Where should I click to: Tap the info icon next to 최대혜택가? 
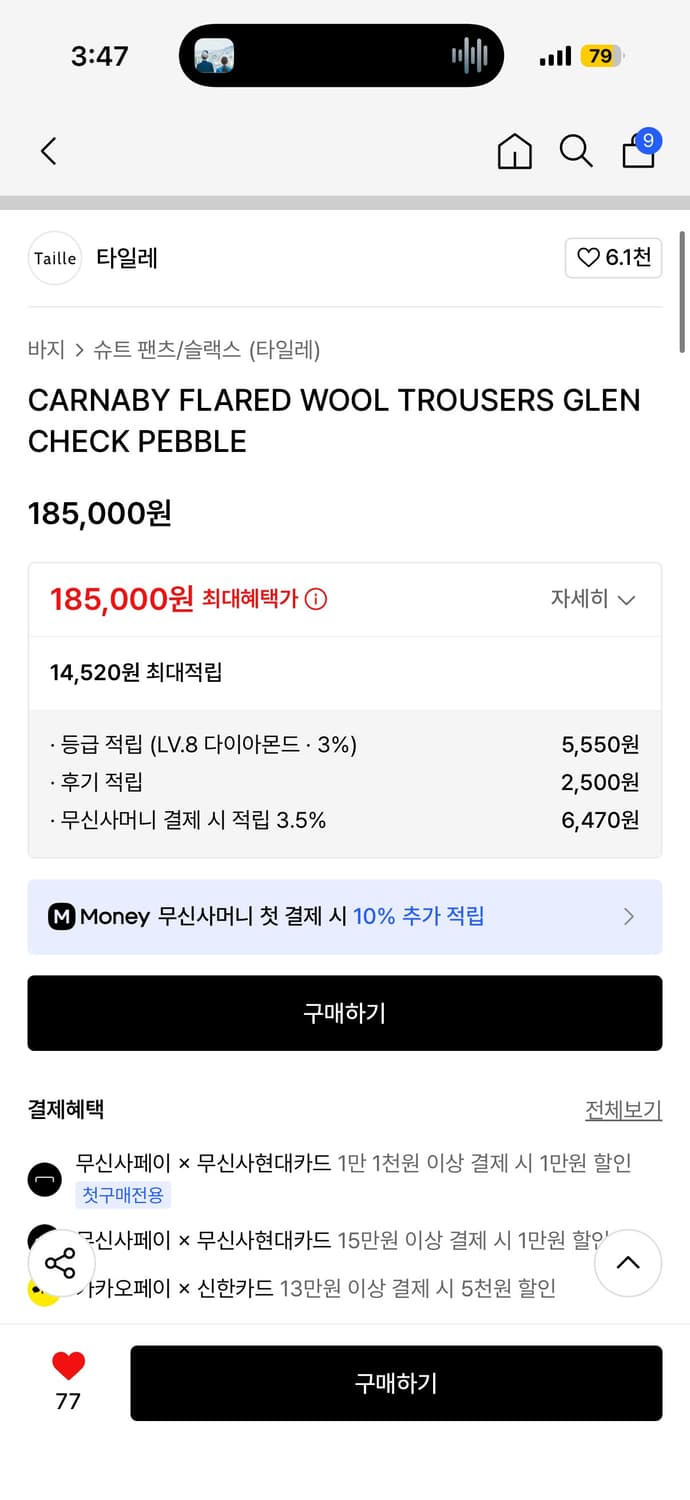tap(318, 598)
